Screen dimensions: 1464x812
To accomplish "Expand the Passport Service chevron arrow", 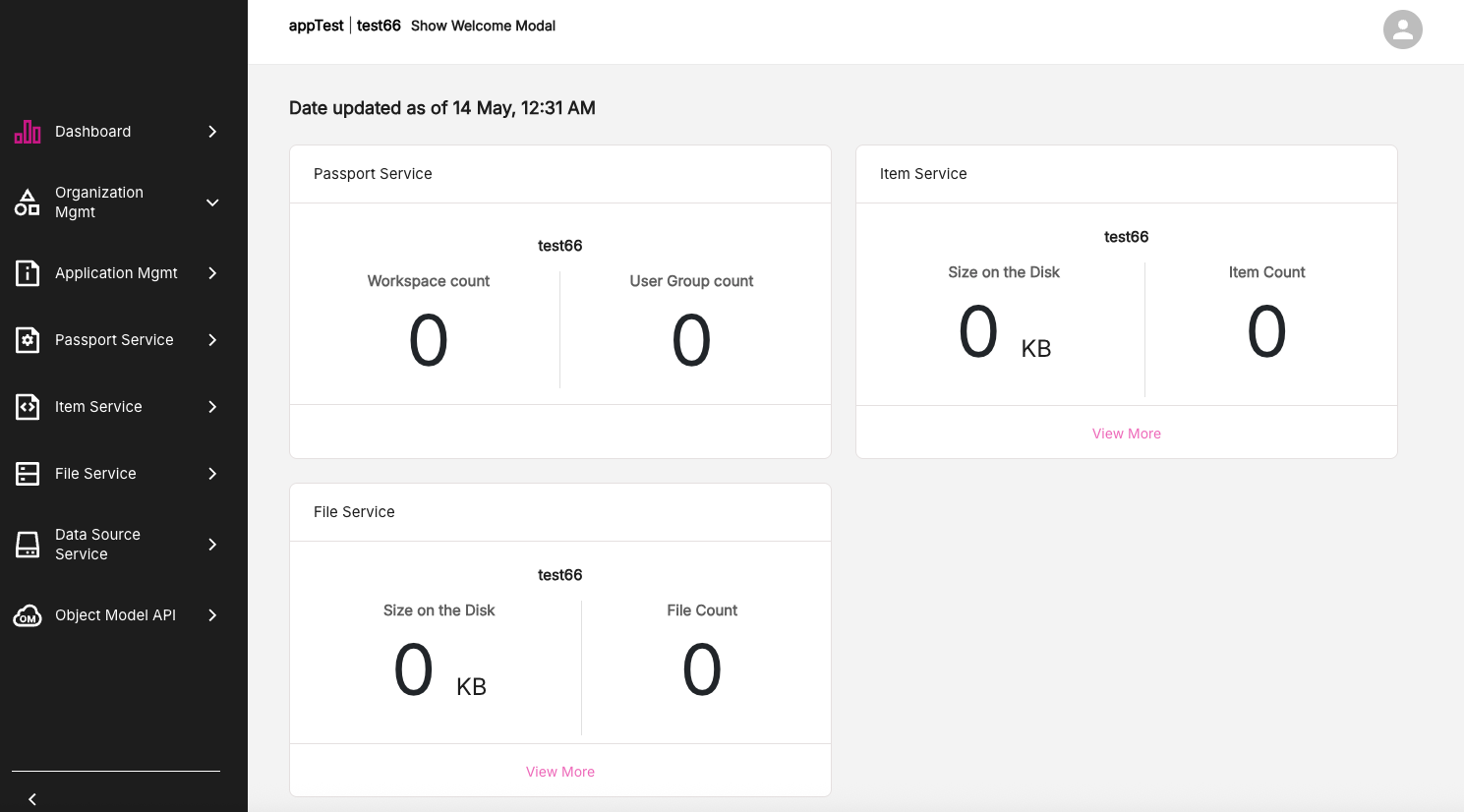I will point(212,340).
